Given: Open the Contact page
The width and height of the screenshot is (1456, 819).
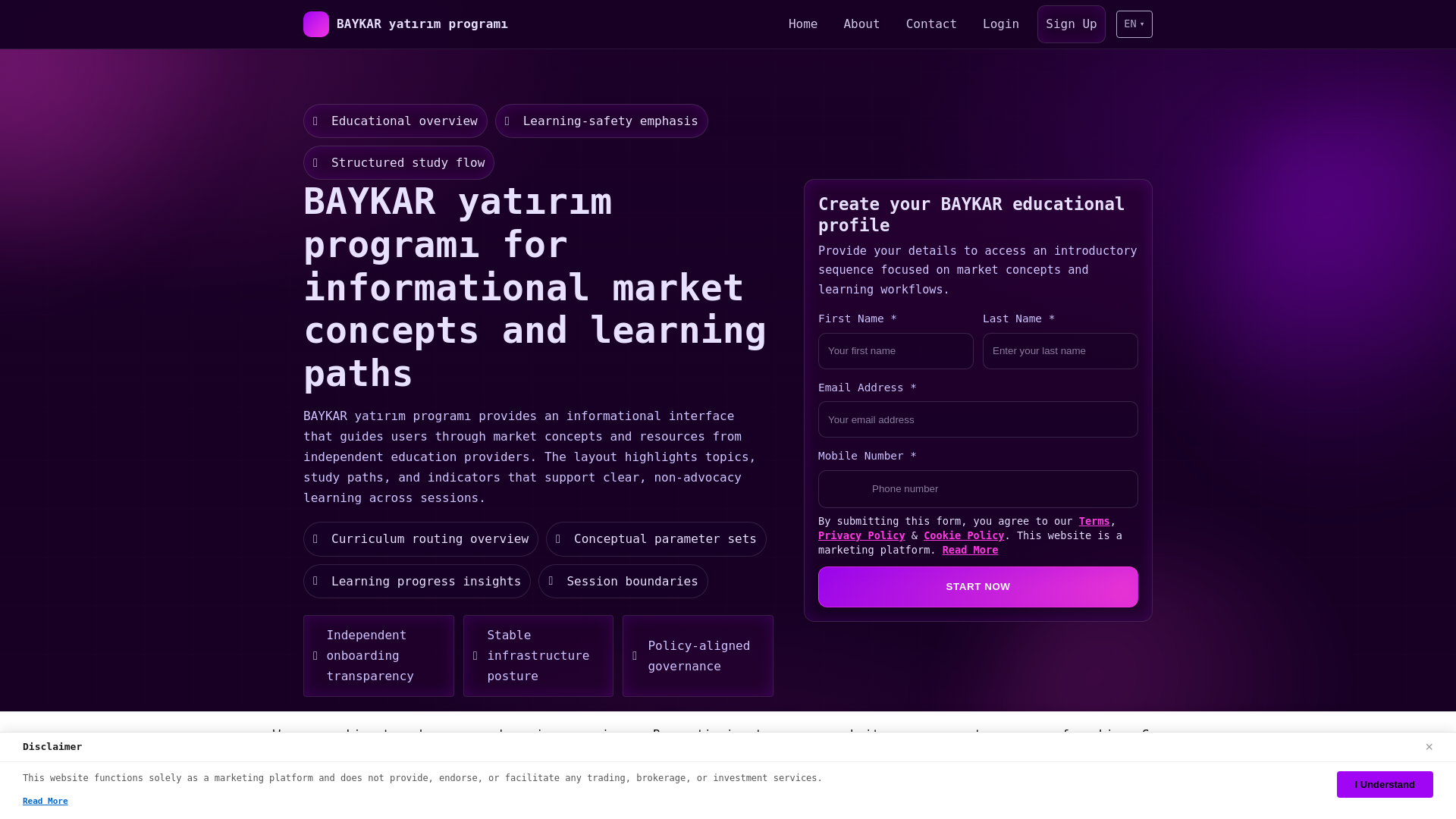Looking at the screenshot, I should point(931,24).
